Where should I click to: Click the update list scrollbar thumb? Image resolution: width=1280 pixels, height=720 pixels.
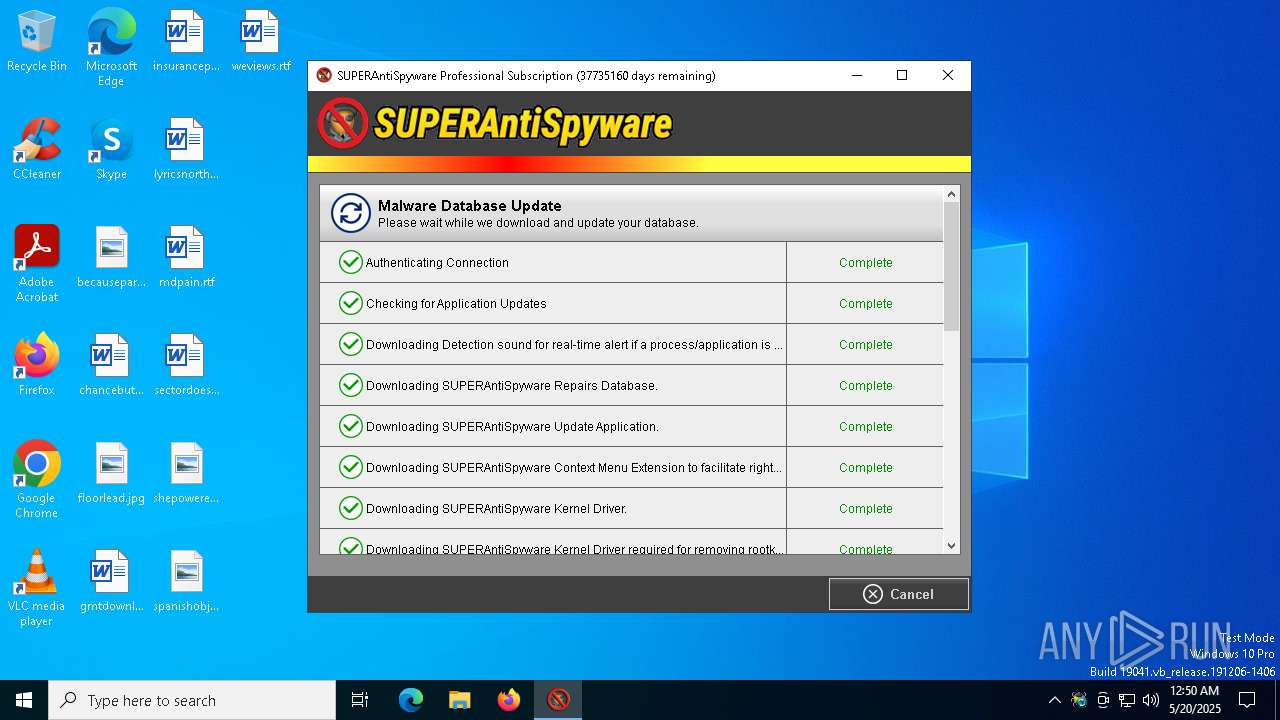[x=951, y=267]
